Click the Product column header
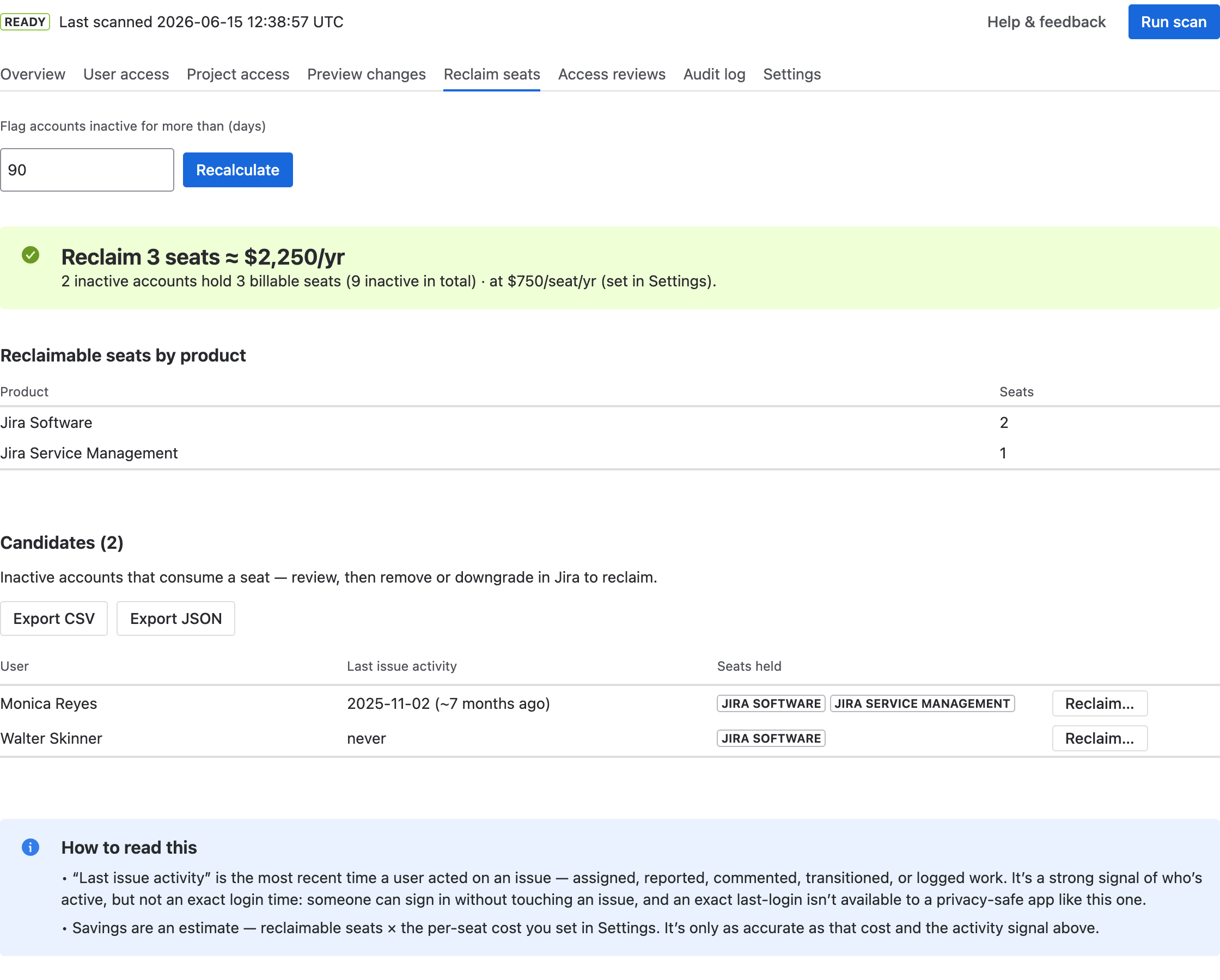Screen dimensions: 1220x980 pyautogui.click(x=25, y=391)
